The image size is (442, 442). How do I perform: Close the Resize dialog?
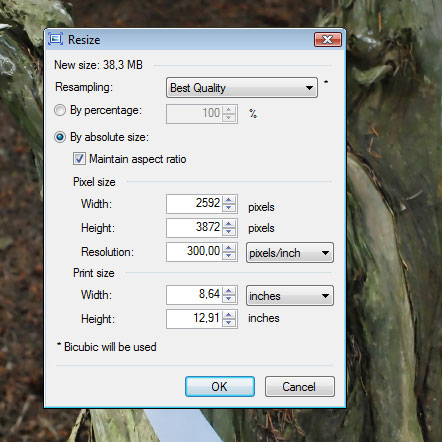(x=328, y=40)
